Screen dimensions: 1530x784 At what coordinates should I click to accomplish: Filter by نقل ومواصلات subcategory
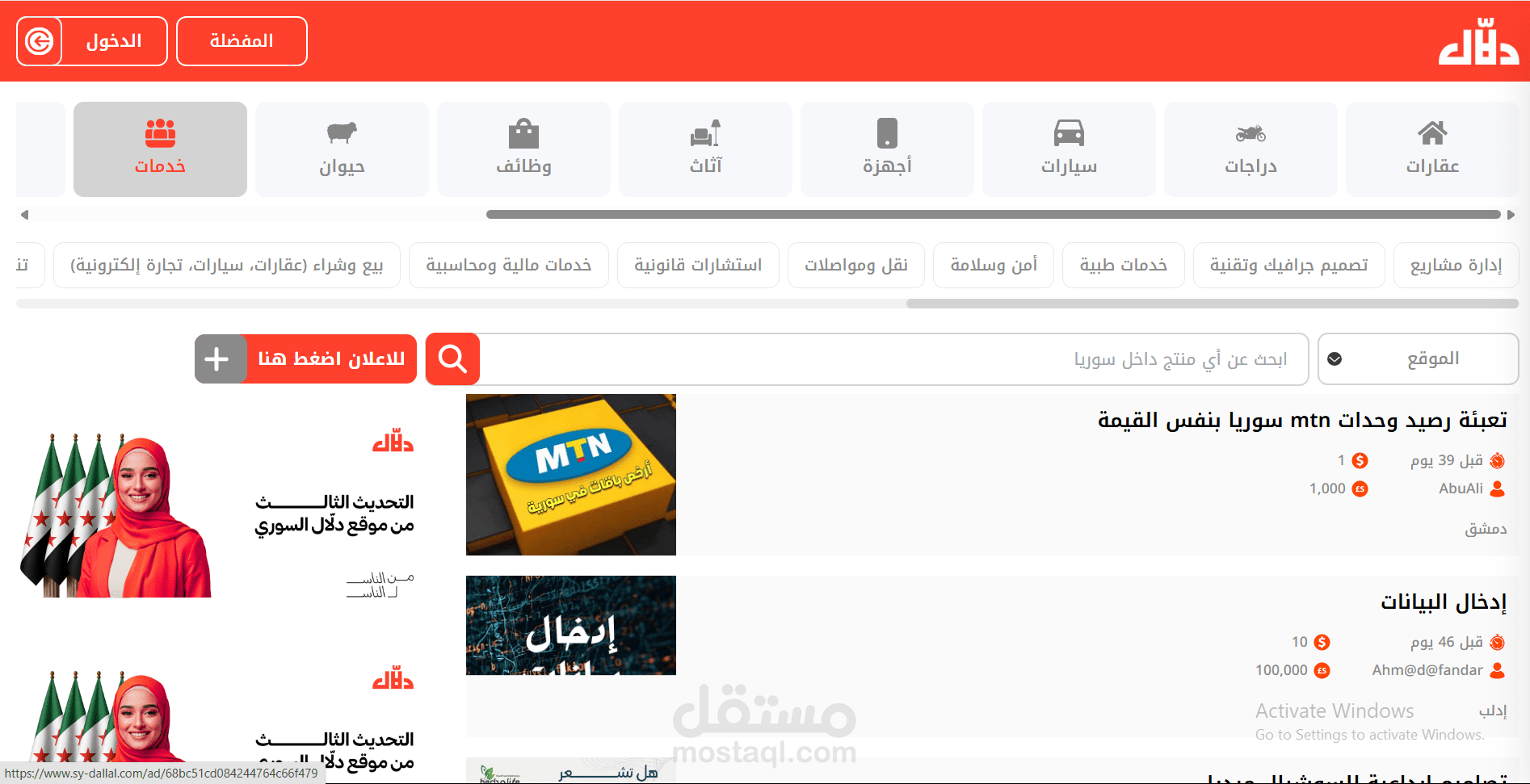(x=855, y=265)
